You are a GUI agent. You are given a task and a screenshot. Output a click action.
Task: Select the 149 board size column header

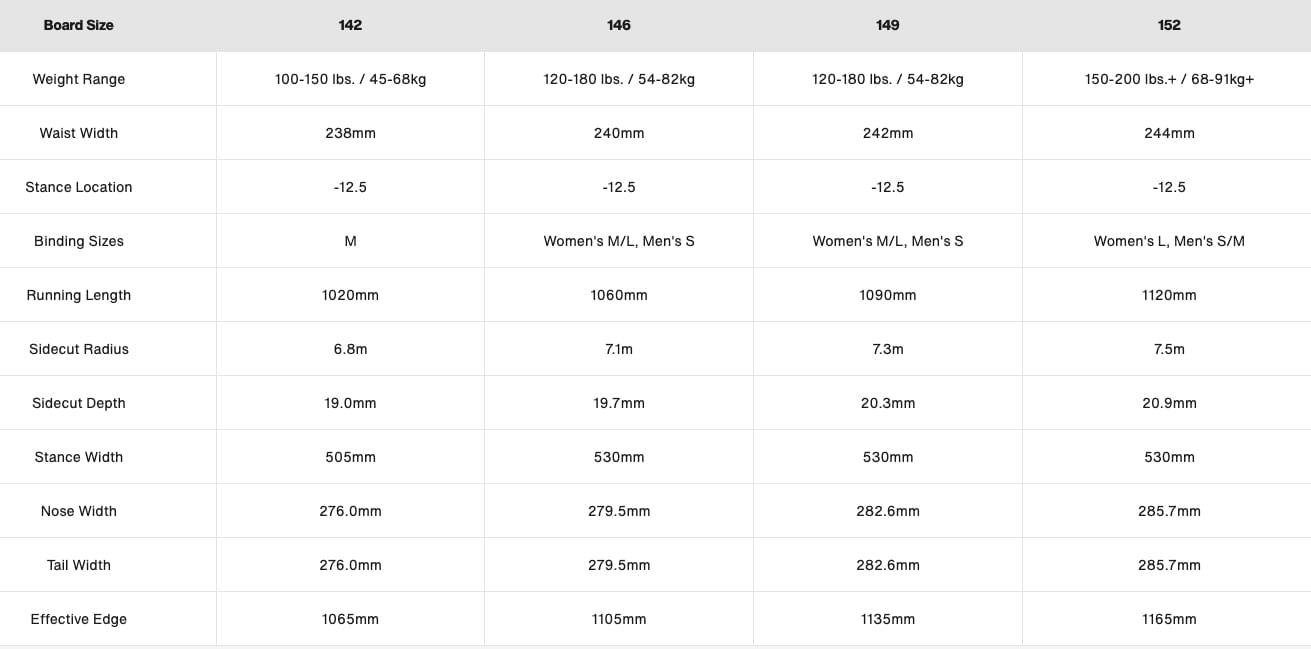[887, 25]
